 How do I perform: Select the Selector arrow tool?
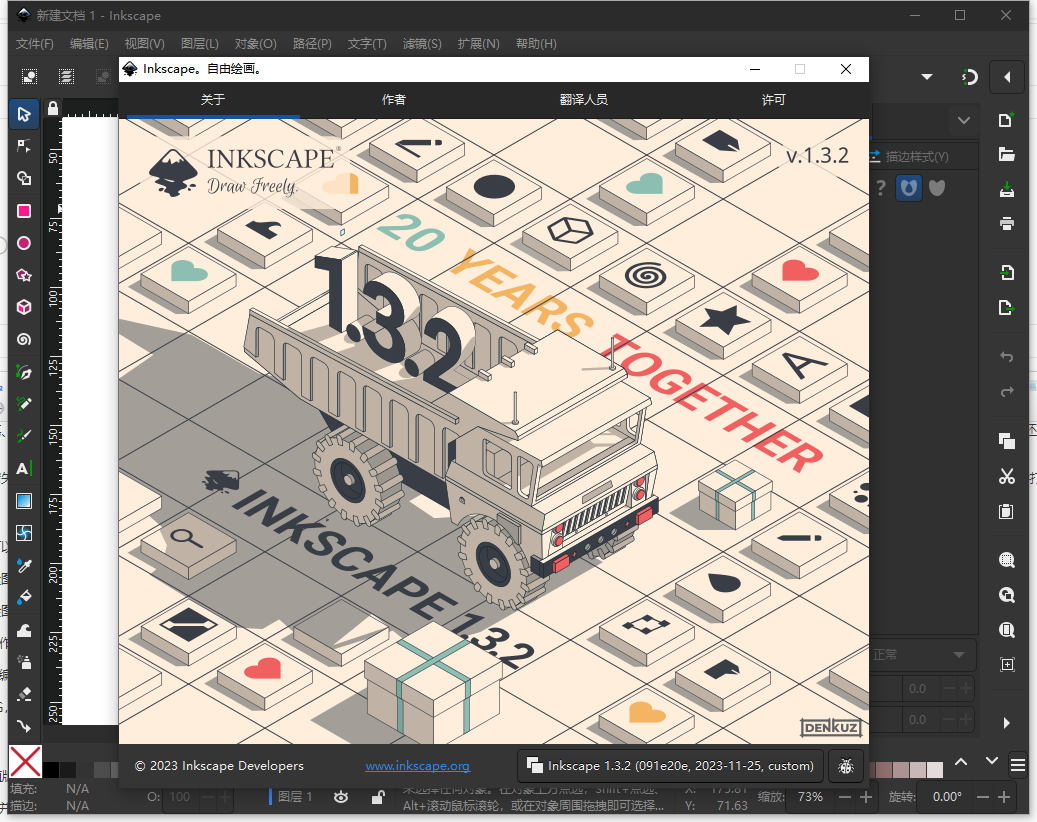tap(24, 114)
